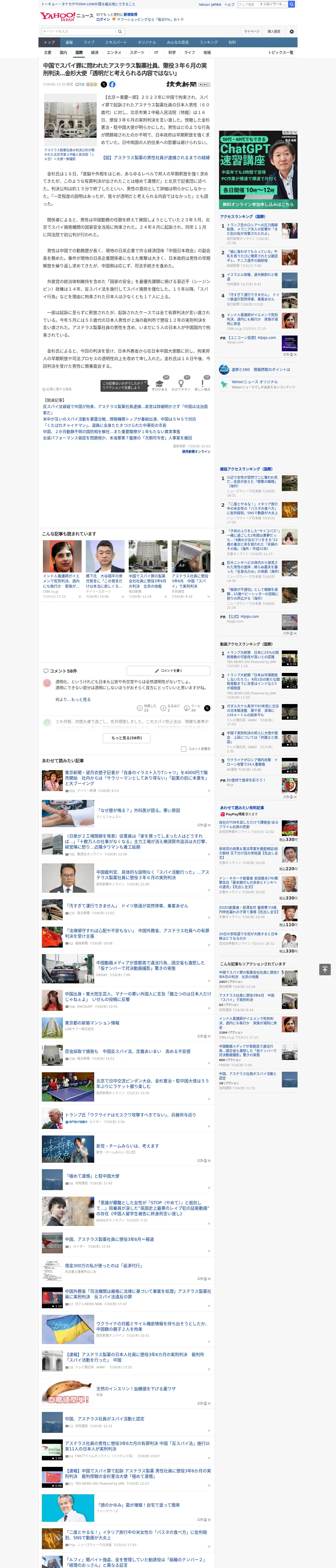
Task: Click the keyword search magnifier icon
Action: [x=120, y=31]
